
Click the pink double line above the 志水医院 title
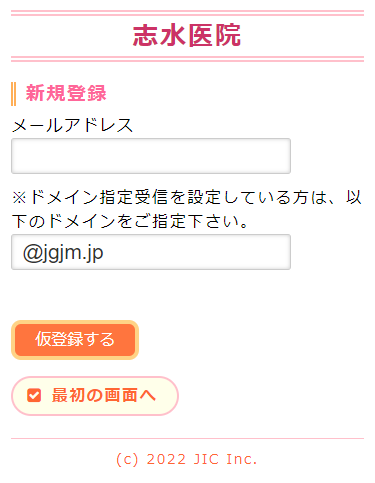pos(187,13)
